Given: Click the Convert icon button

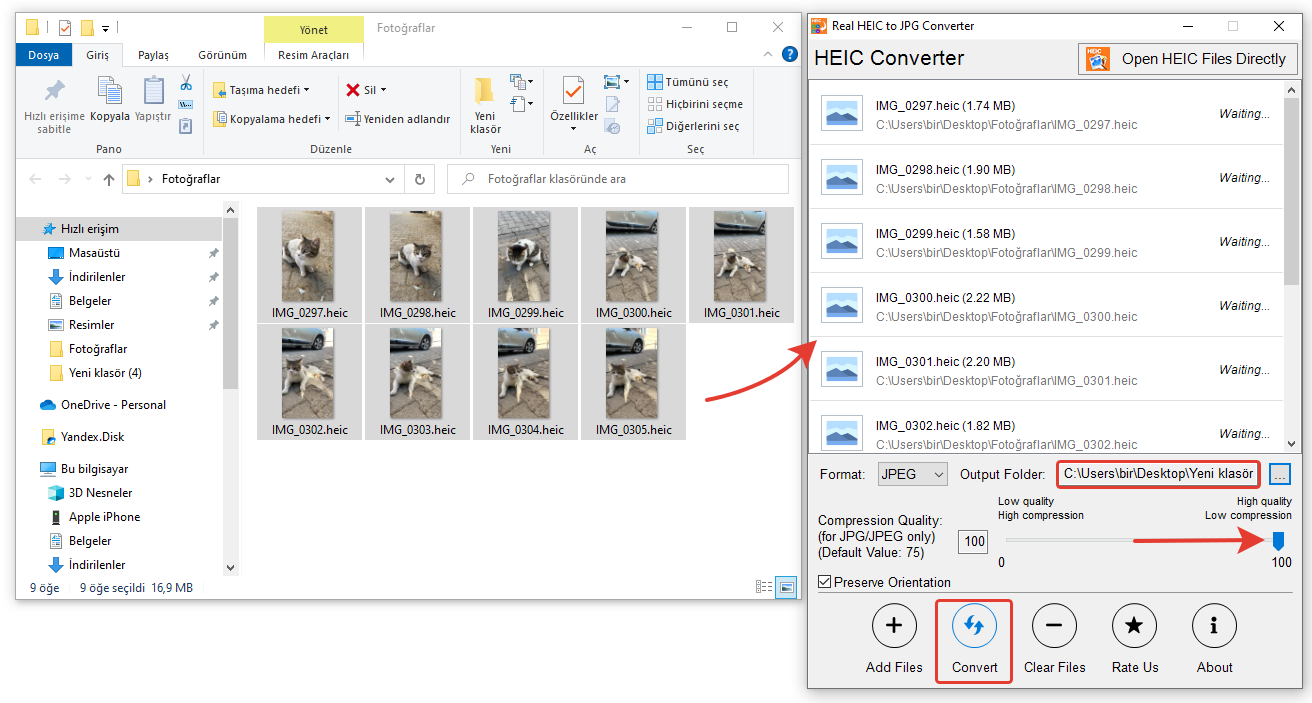Looking at the screenshot, I should click(x=974, y=627).
